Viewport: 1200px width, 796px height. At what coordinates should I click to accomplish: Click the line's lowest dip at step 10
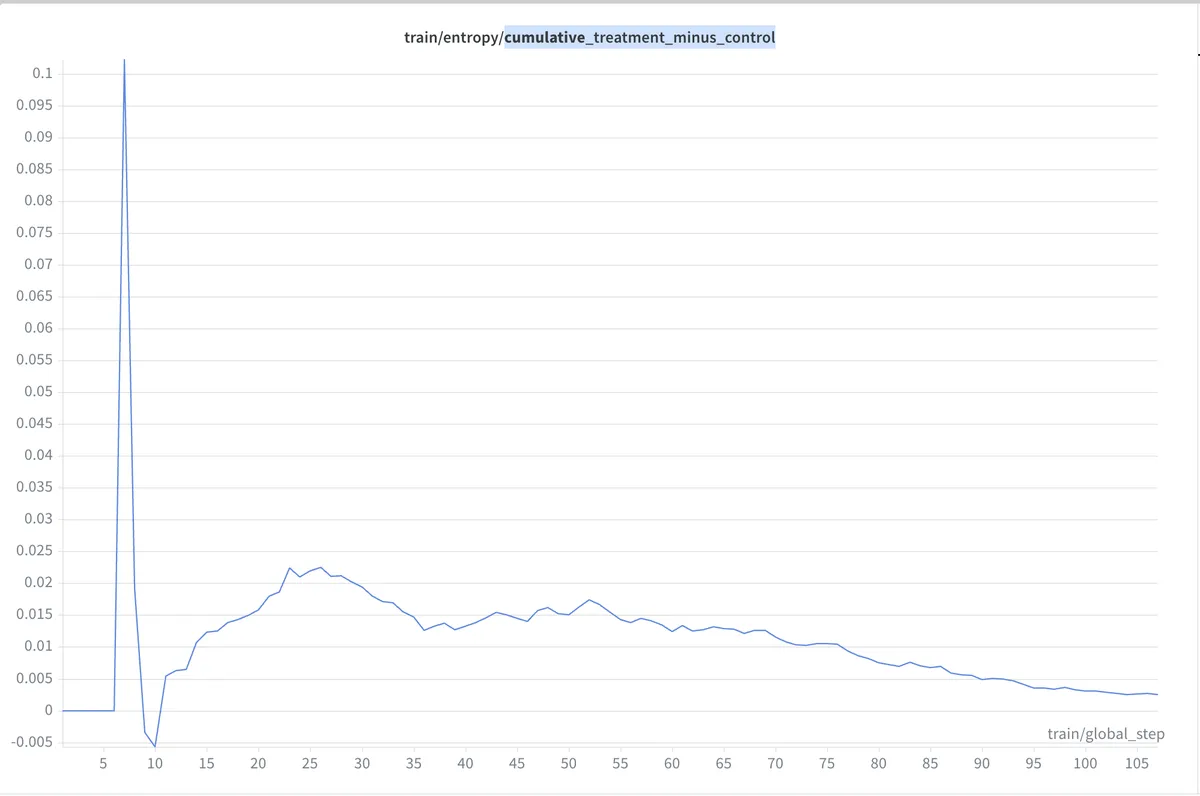(x=155, y=746)
